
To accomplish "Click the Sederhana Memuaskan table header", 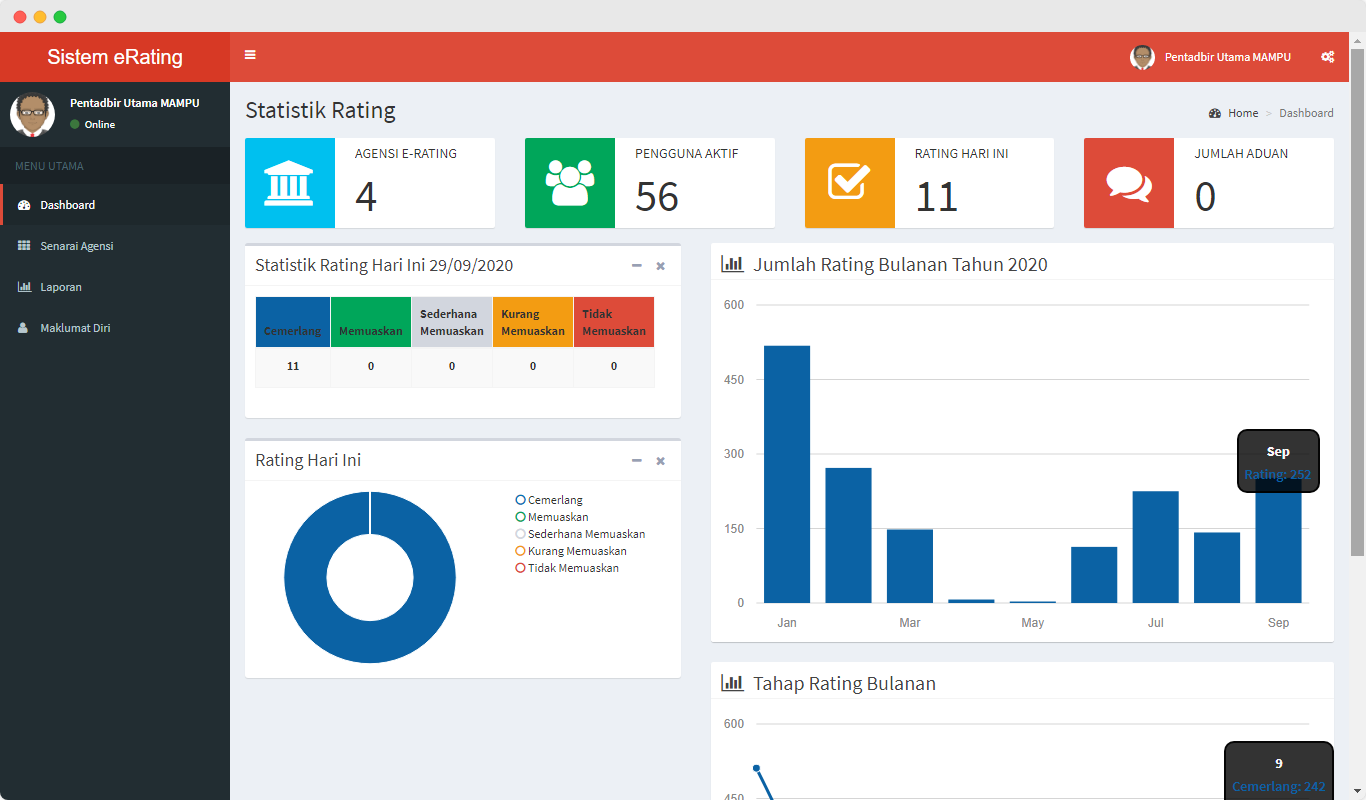I will [452, 322].
